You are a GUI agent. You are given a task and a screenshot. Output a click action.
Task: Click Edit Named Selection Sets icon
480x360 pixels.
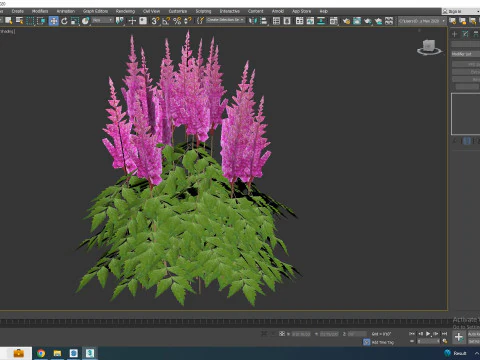point(200,21)
